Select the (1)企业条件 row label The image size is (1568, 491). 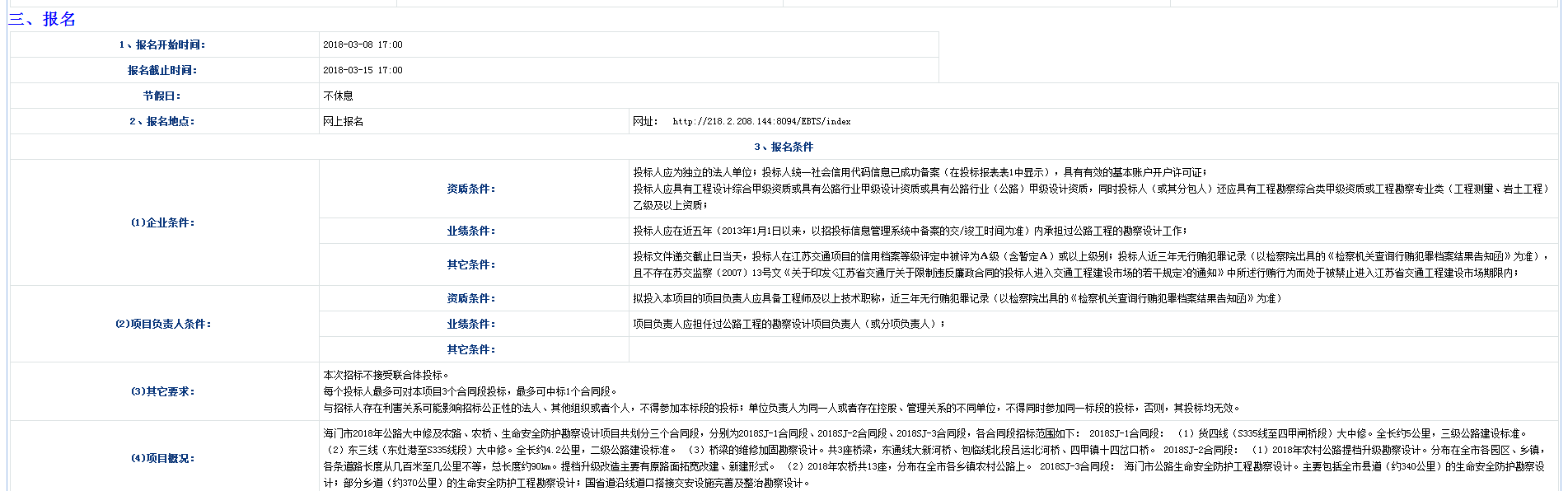(x=163, y=222)
